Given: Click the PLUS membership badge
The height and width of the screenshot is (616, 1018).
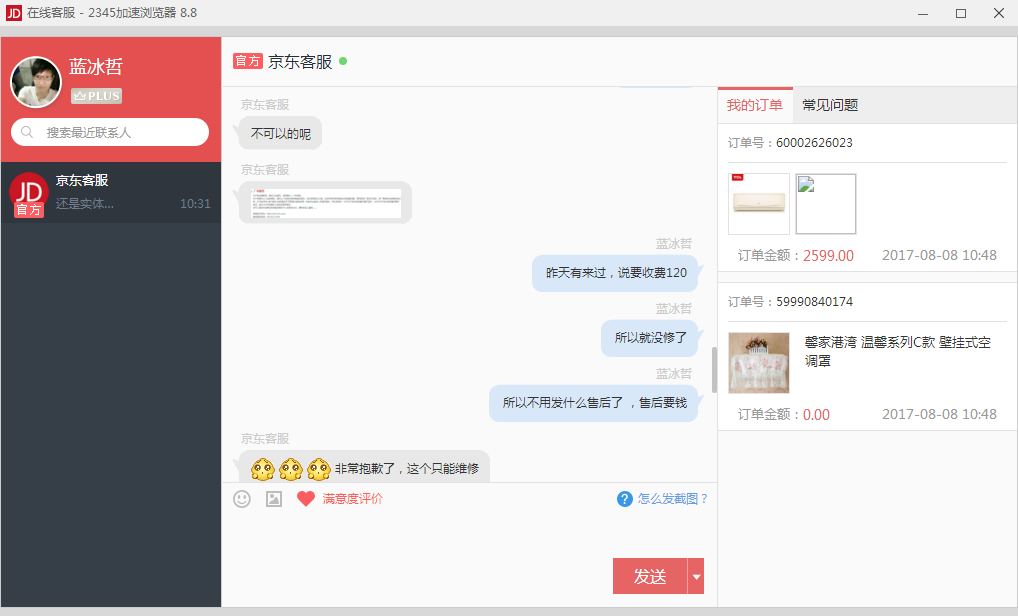Looking at the screenshot, I should coord(97,96).
